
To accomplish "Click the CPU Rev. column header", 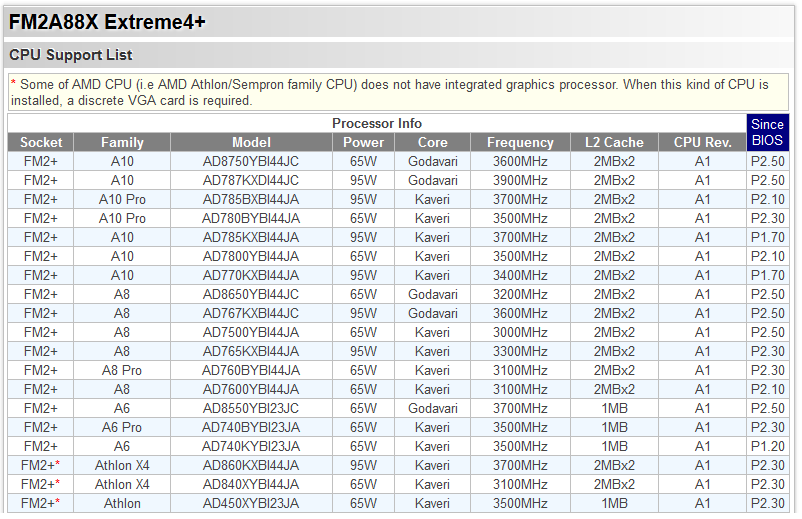I will pyautogui.click(x=702, y=142).
